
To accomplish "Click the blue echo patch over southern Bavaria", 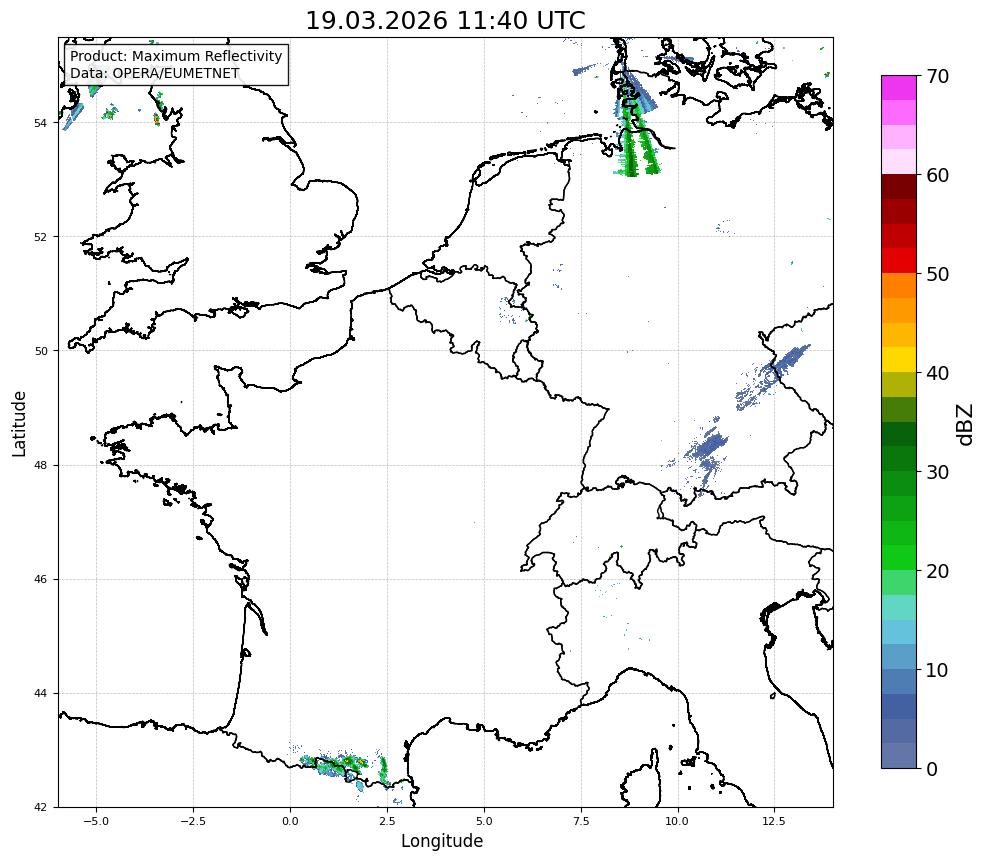I will [707, 454].
